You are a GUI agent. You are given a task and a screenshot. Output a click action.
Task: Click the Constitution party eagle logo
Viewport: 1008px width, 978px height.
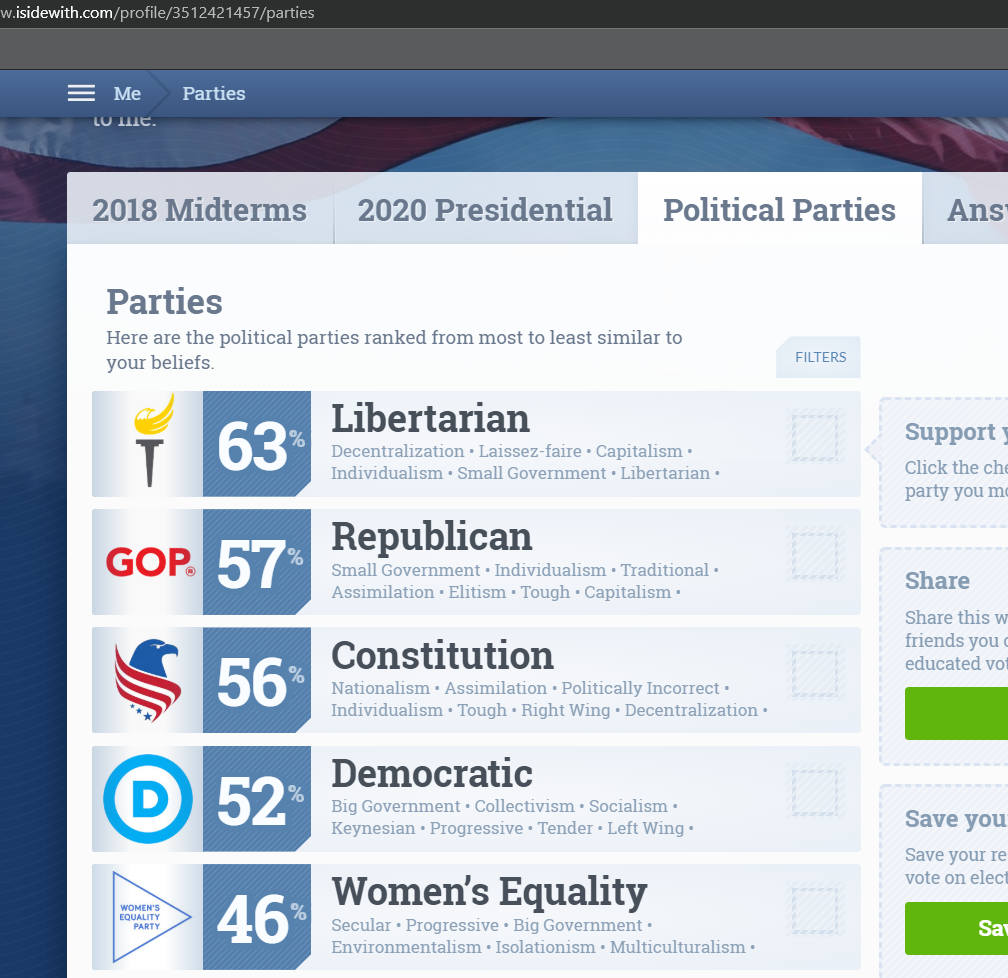[147, 680]
